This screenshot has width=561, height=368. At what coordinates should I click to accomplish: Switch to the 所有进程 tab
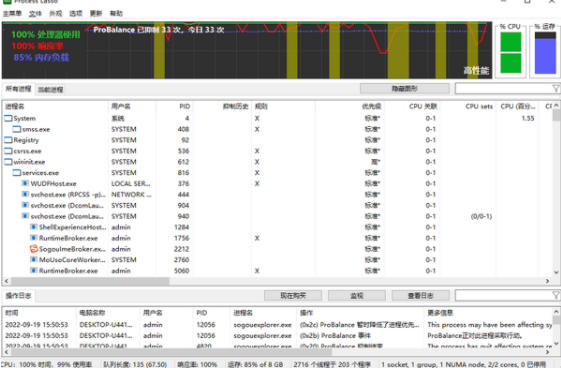pyautogui.click(x=18, y=89)
